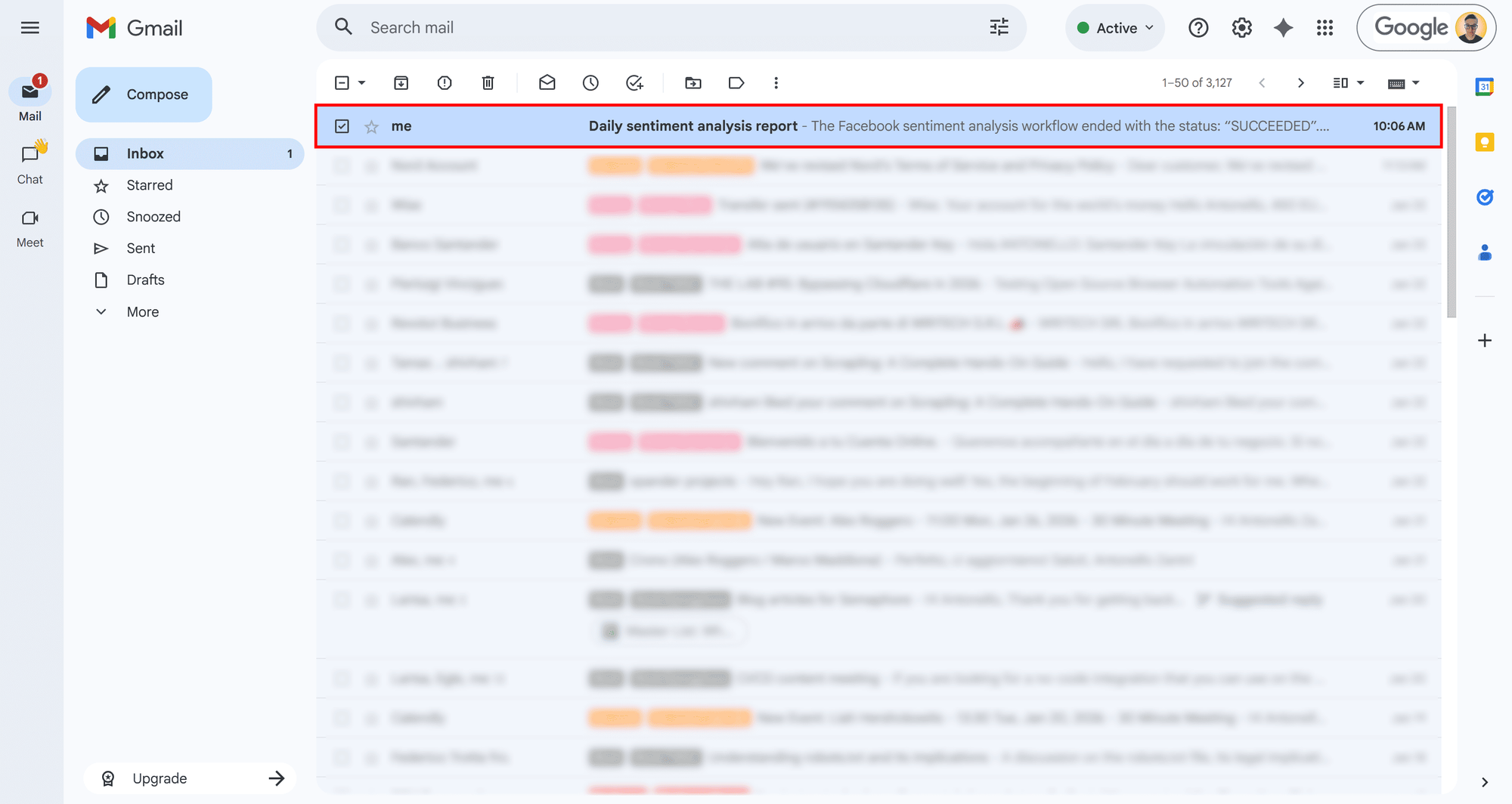Viewport: 1512px width, 804px height.
Task: Switch to the Chat tab
Action: coord(30,162)
